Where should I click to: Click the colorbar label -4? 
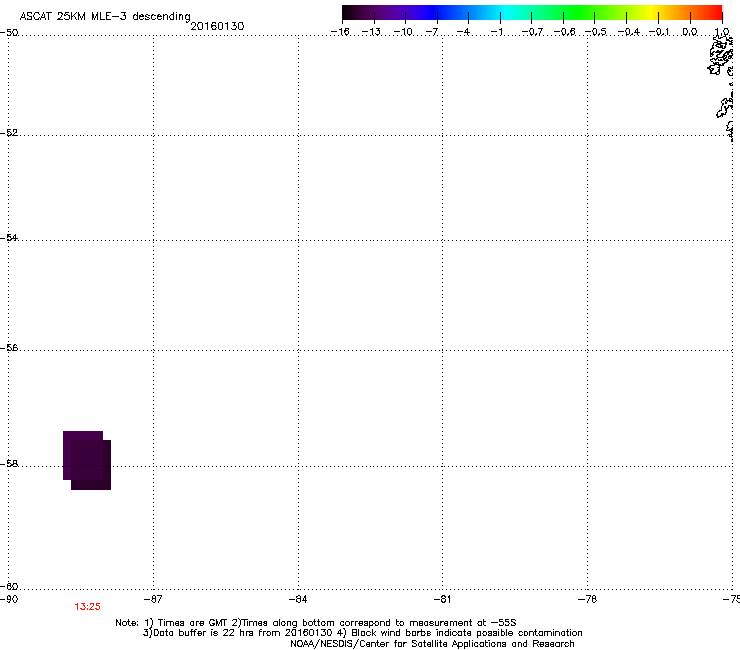(x=463, y=32)
